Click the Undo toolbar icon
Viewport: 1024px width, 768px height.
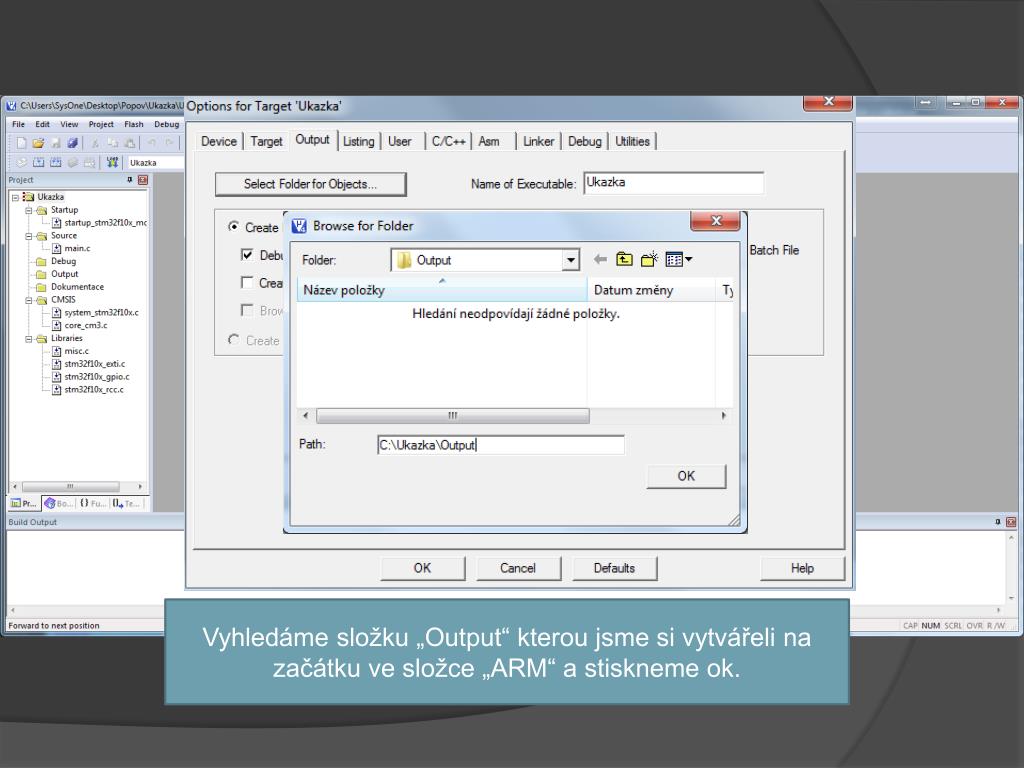click(x=152, y=143)
